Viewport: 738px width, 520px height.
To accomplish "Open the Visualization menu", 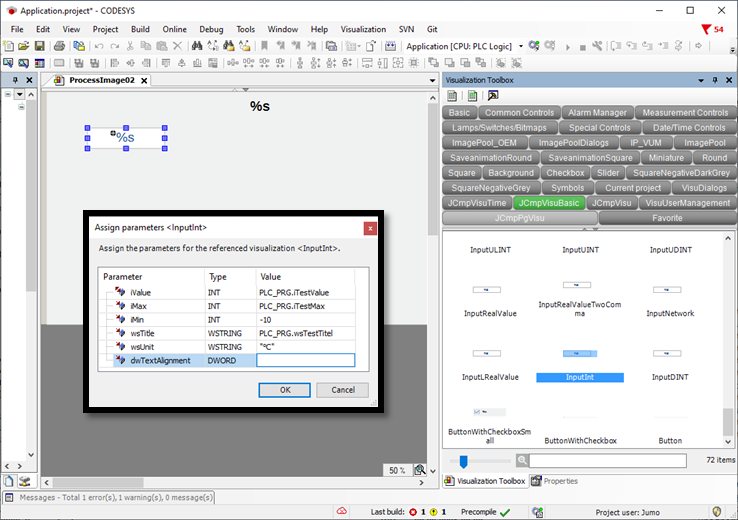I will click(x=363, y=29).
